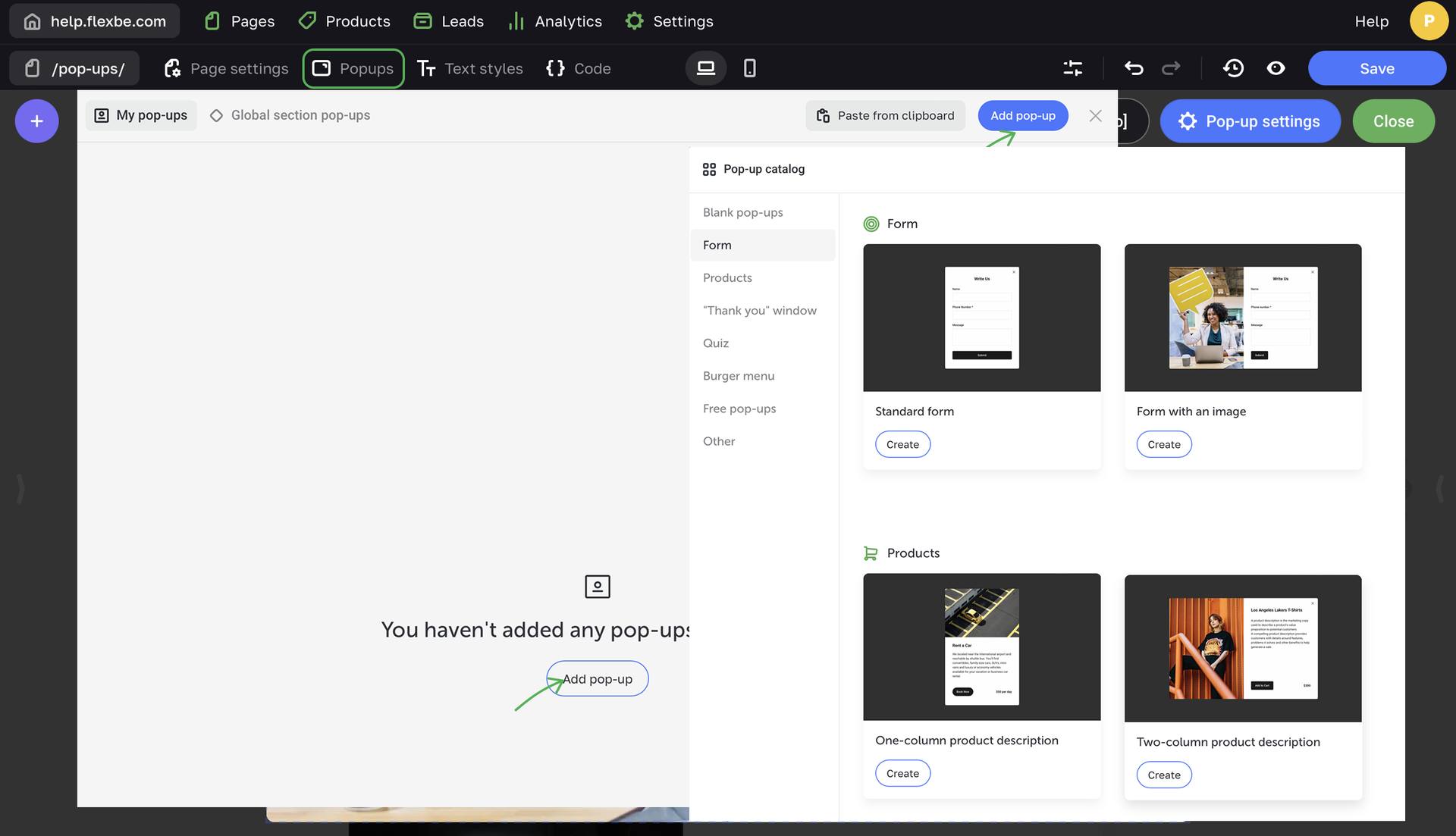Switch to desktop device view
Viewport: 1456px width, 836px height.
(706, 68)
